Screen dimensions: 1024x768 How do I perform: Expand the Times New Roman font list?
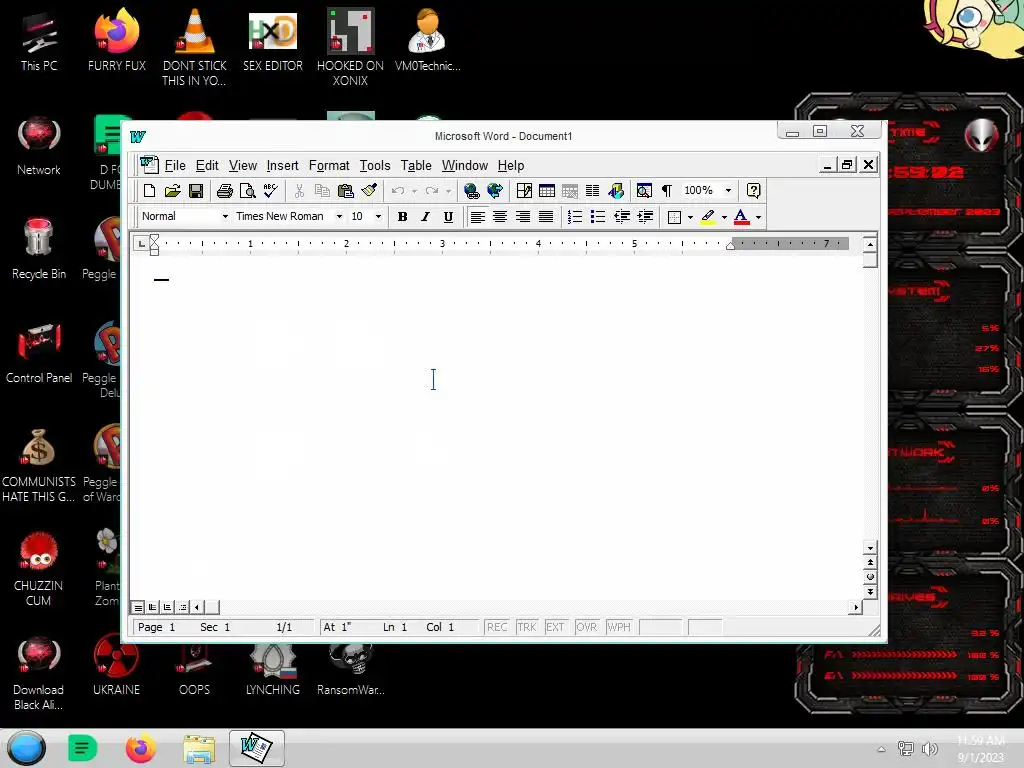point(339,216)
